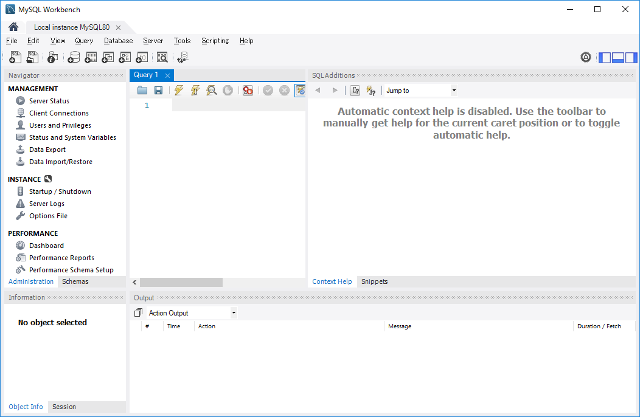Toggle automatic context help icon
This screenshot has height=417, width=640.
pyautogui.click(x=370, y=90)
